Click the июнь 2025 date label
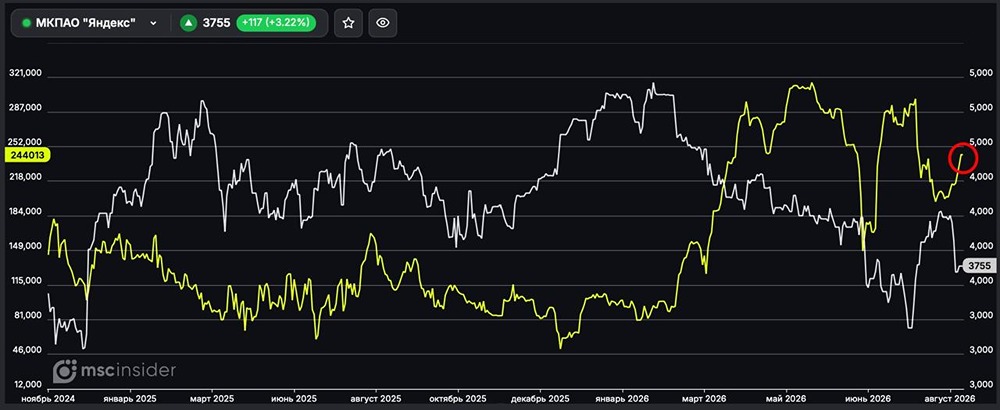This screenshot has width=1000, height=410. point(293,398)
